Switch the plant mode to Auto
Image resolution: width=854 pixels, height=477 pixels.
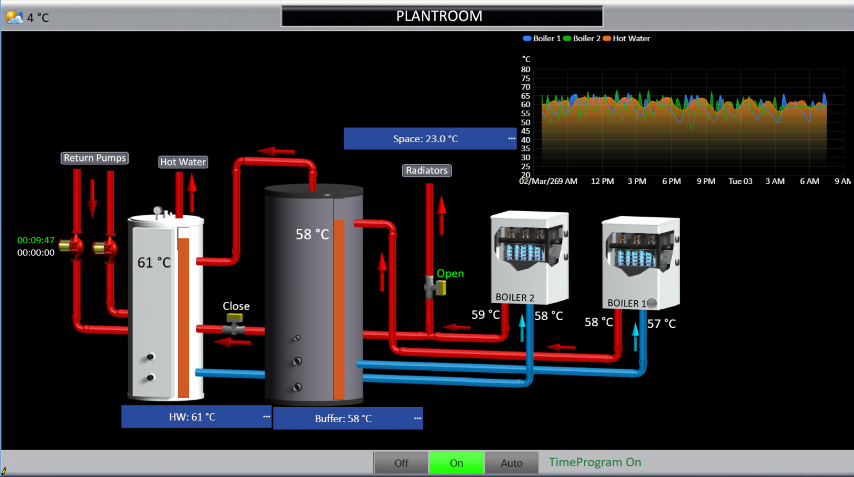pos(512,463)
